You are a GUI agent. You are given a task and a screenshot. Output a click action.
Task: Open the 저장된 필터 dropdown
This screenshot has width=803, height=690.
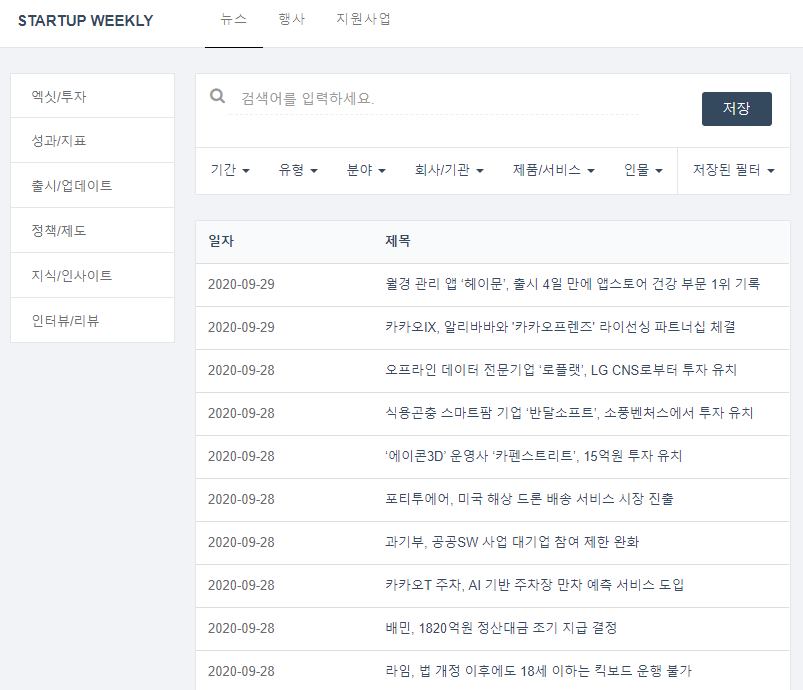pyautogui.click(x=733, y=170)
